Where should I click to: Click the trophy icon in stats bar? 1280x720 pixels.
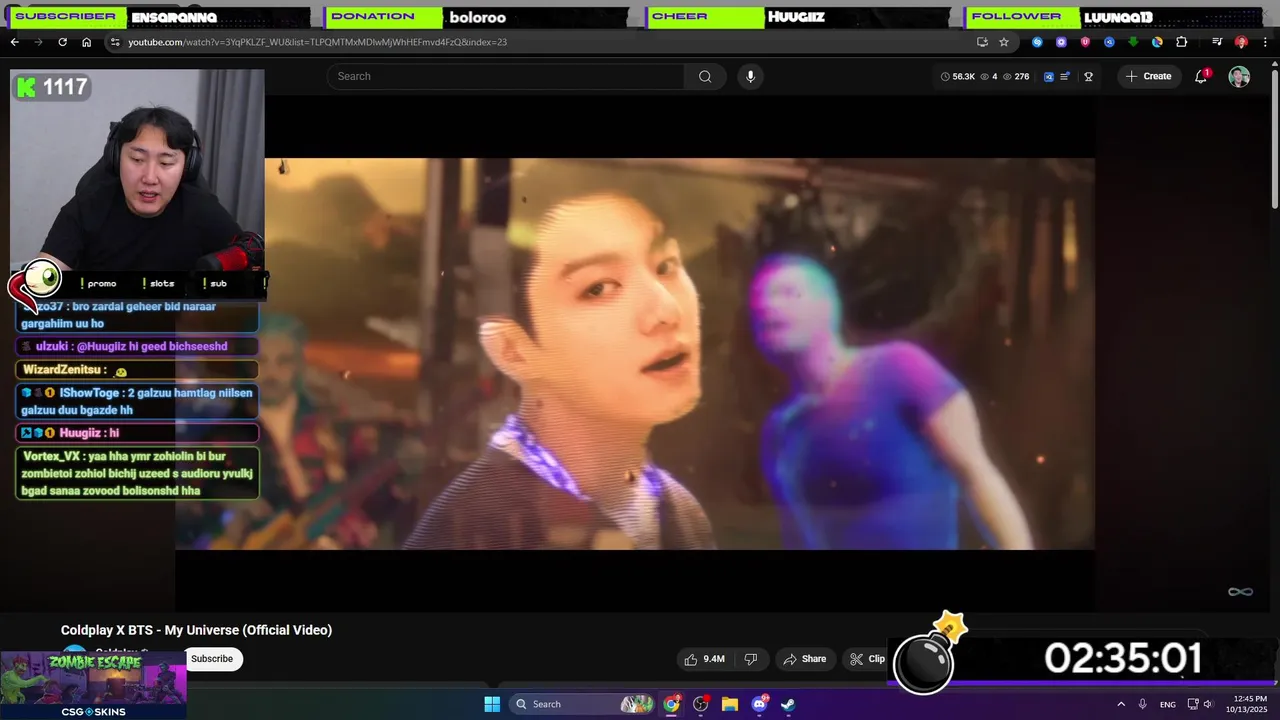(x=1089, y=76)
